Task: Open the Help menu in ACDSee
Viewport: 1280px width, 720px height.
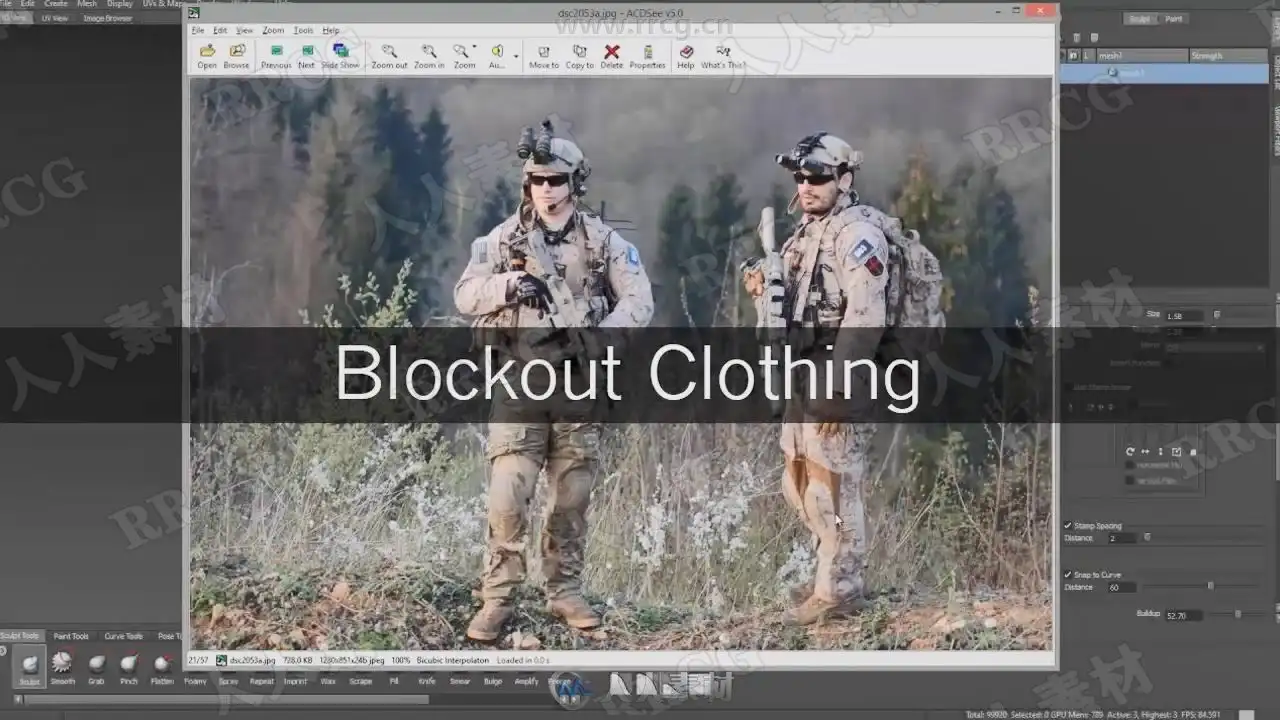Action: (x=331, y=30)
